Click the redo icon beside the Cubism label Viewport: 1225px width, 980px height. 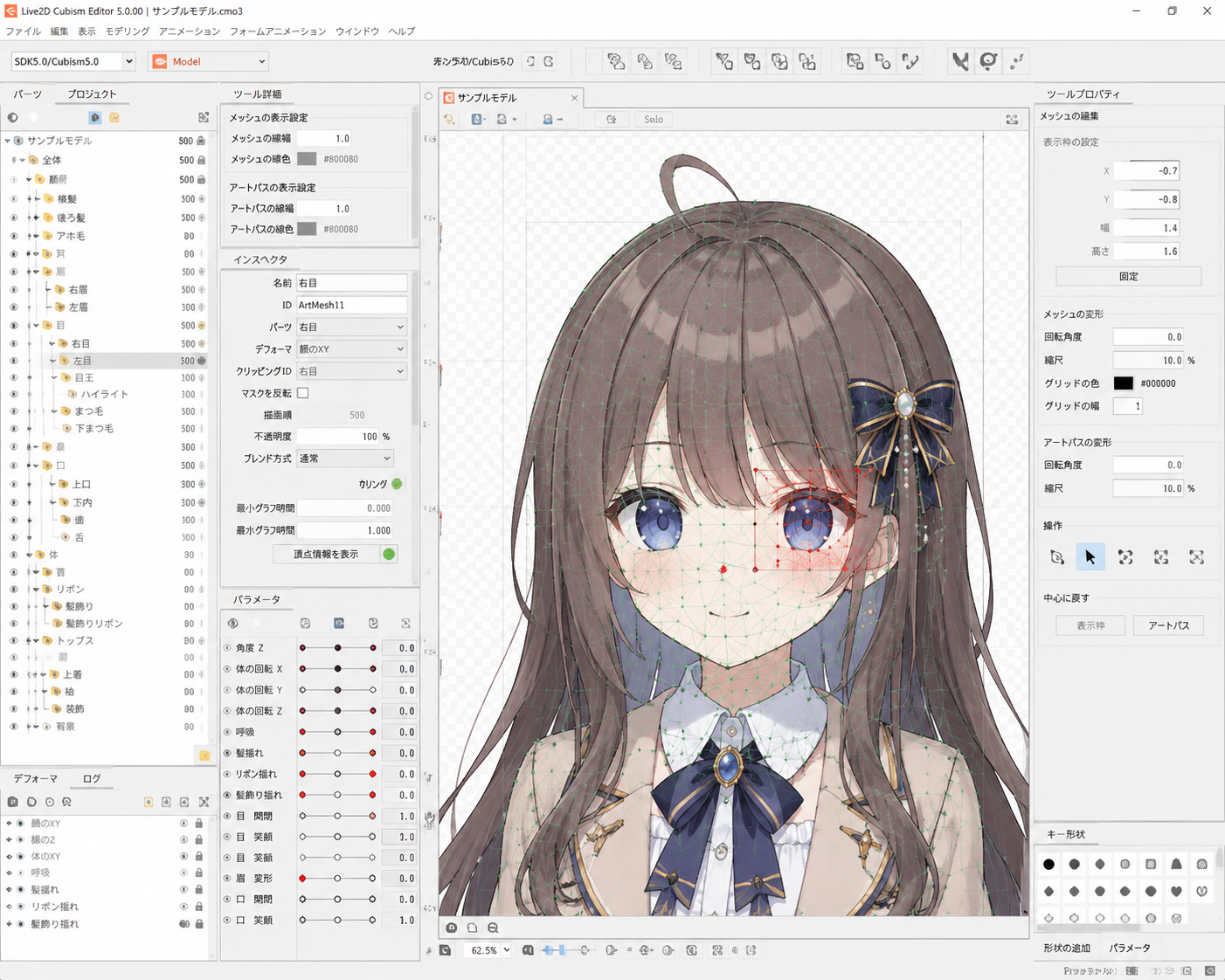(x=549, y=61)
